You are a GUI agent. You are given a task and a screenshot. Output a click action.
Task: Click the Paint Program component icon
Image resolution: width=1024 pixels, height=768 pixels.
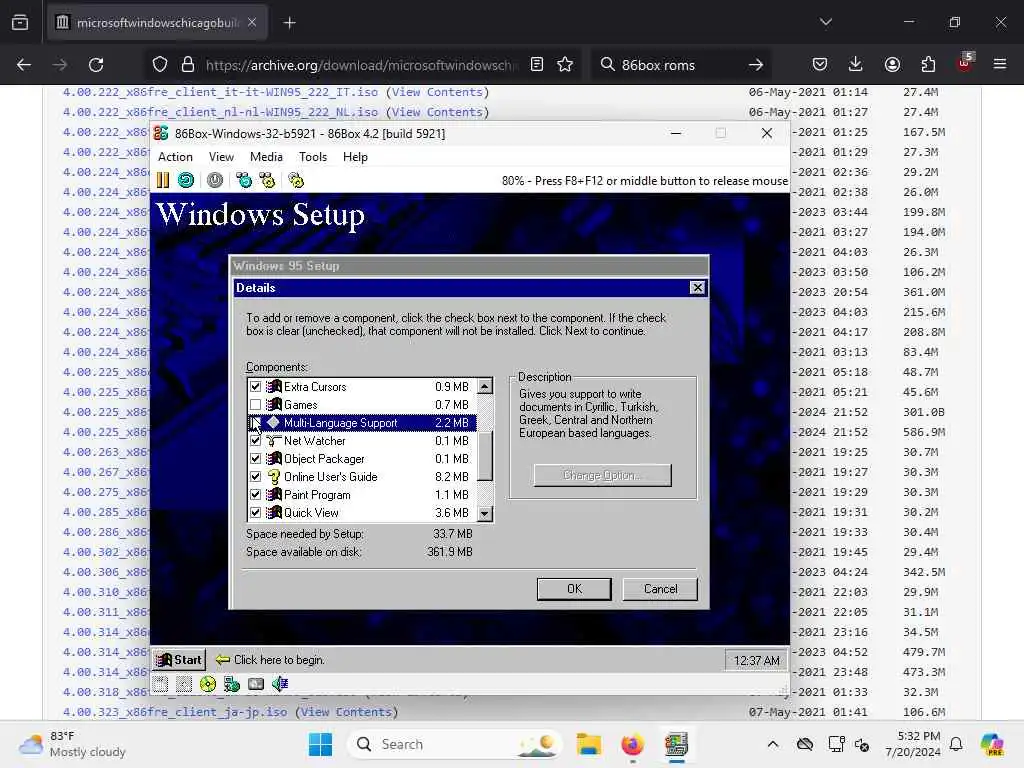(x=274, y=494)
